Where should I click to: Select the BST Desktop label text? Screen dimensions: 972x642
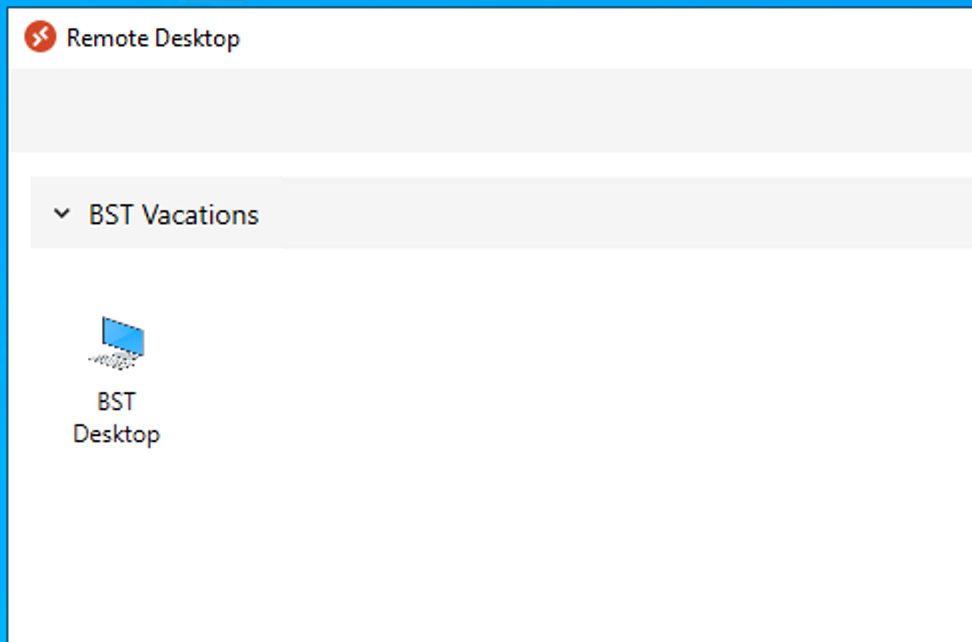pyautogui.click(x=116, y=418)
